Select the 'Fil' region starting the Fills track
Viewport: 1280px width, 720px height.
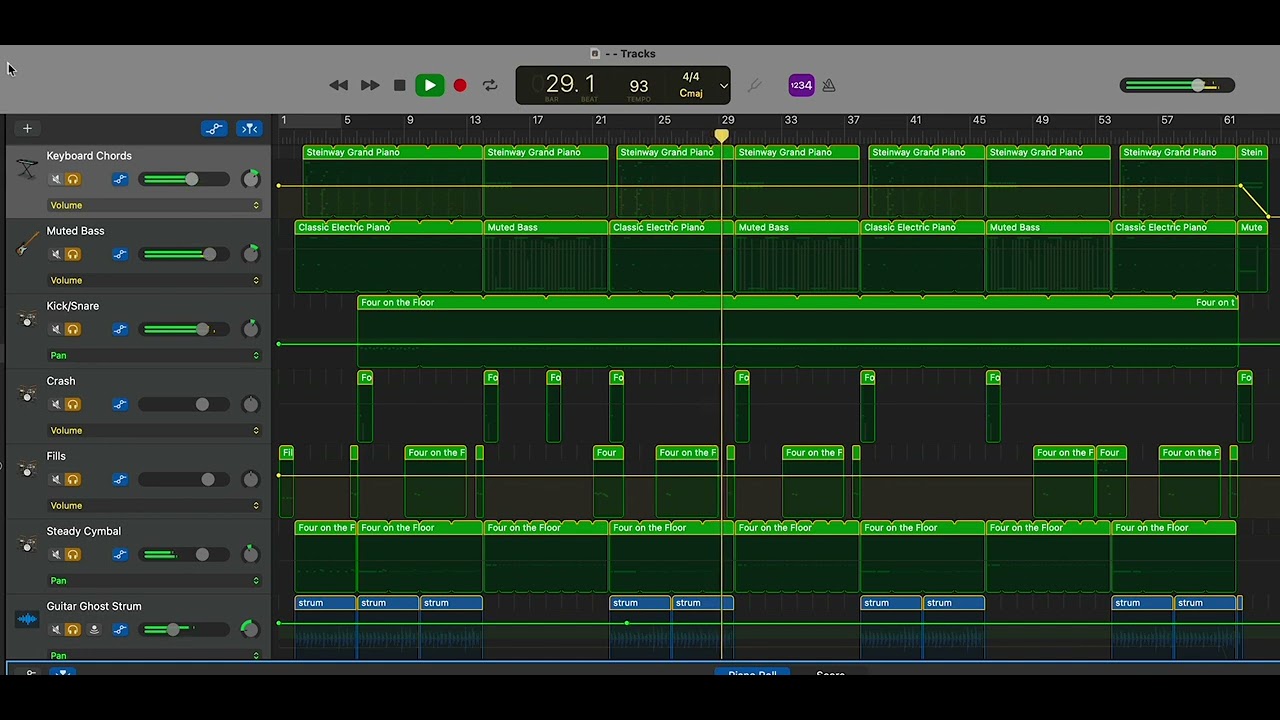tap(286, 481)
